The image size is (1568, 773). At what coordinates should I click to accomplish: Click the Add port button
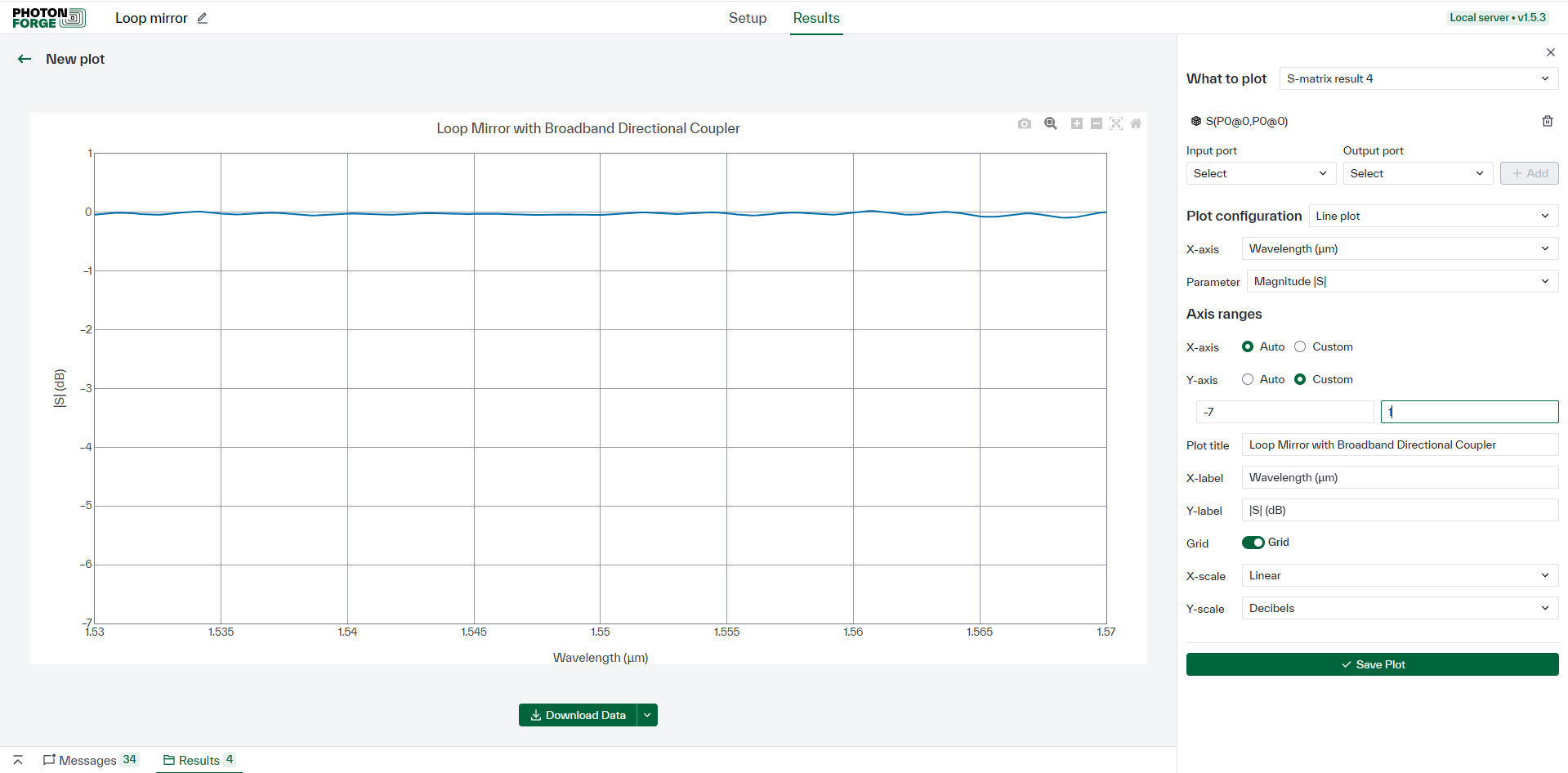[1529, 173]
